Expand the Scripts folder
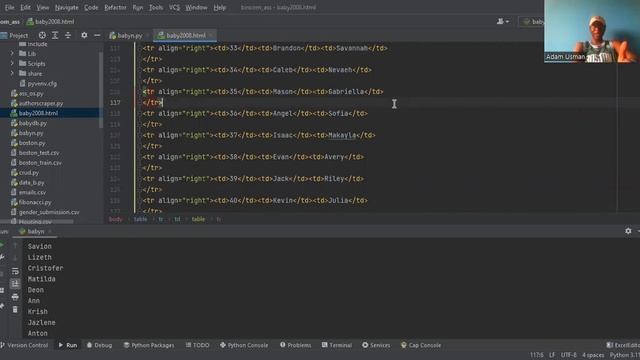Viewport: 640px width, 360px height. [12, 63]
